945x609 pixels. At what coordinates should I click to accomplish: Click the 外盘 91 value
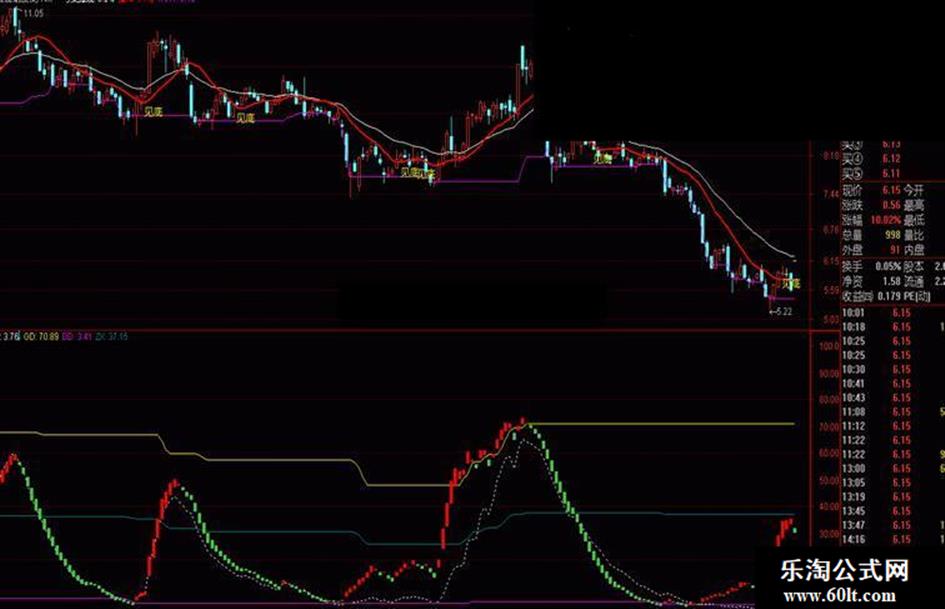pyautogui.click(x=894, y=250)
